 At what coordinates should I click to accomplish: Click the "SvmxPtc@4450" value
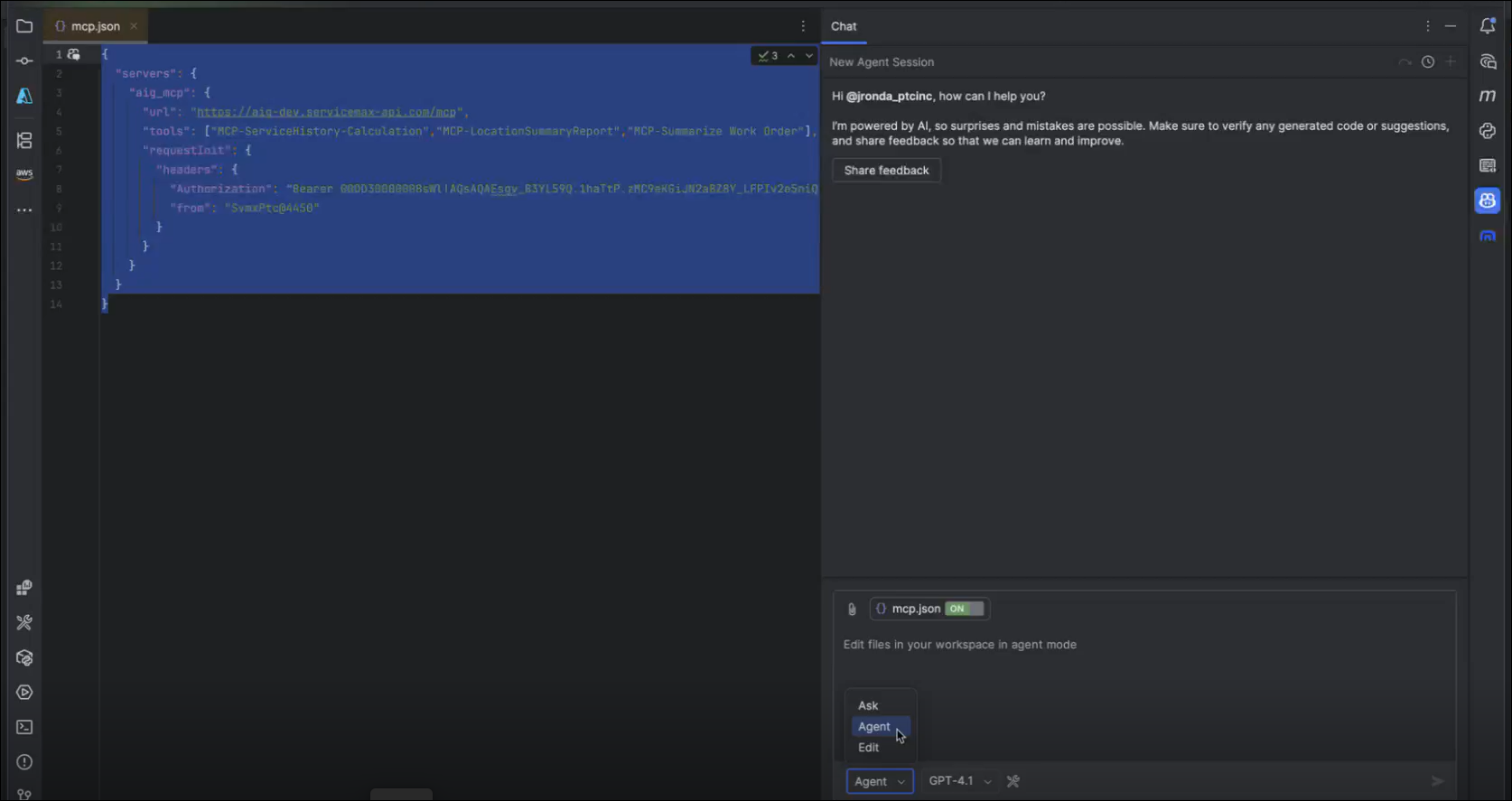(272, 208)
